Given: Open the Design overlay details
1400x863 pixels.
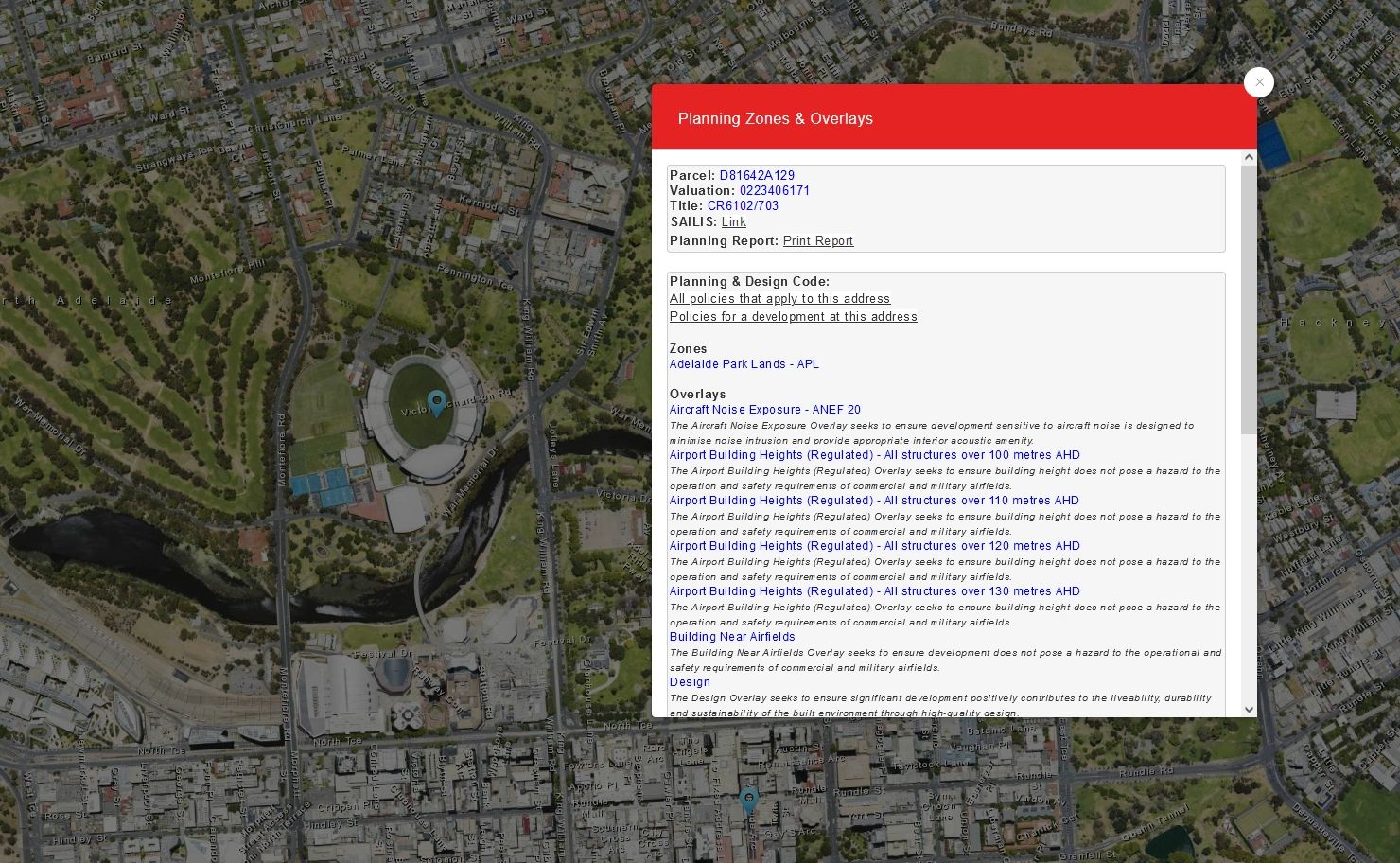Looking at the screenshot, I should pos(690,681).
